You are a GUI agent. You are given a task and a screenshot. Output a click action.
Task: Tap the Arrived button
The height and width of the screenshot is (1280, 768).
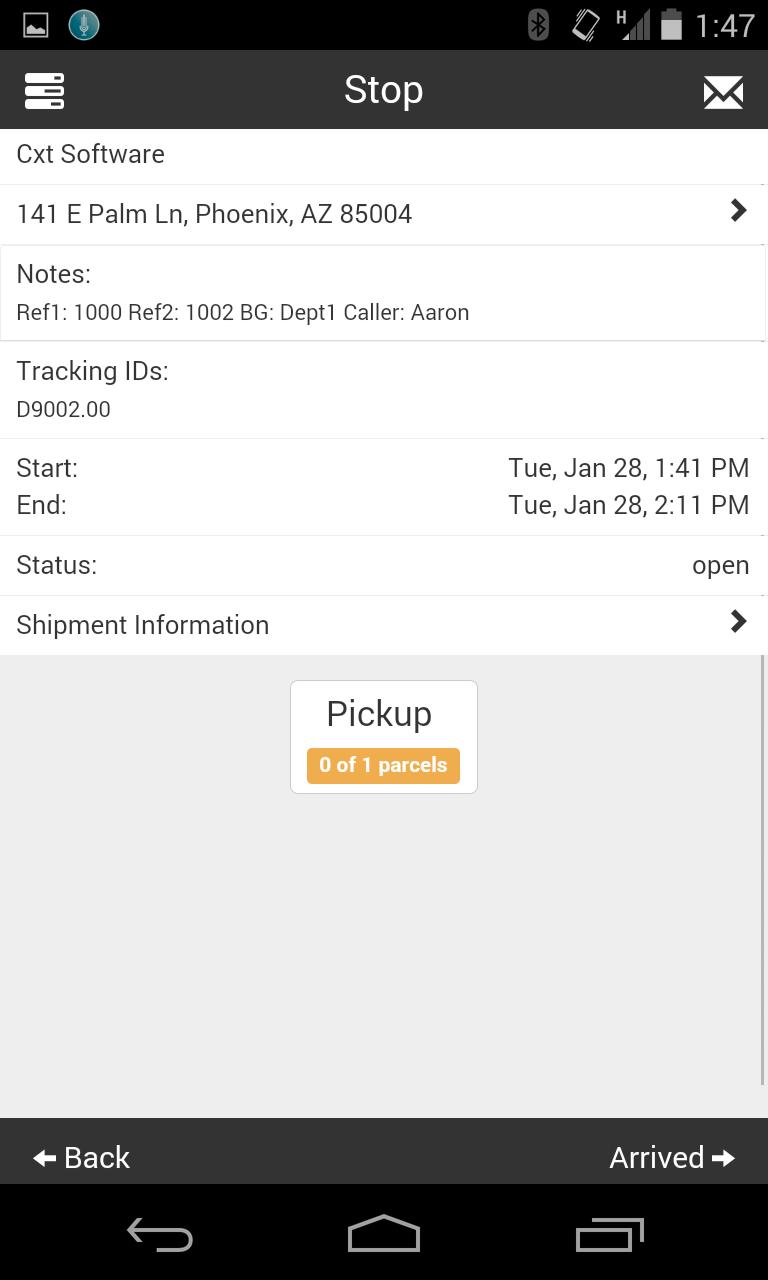[672, 1157]
